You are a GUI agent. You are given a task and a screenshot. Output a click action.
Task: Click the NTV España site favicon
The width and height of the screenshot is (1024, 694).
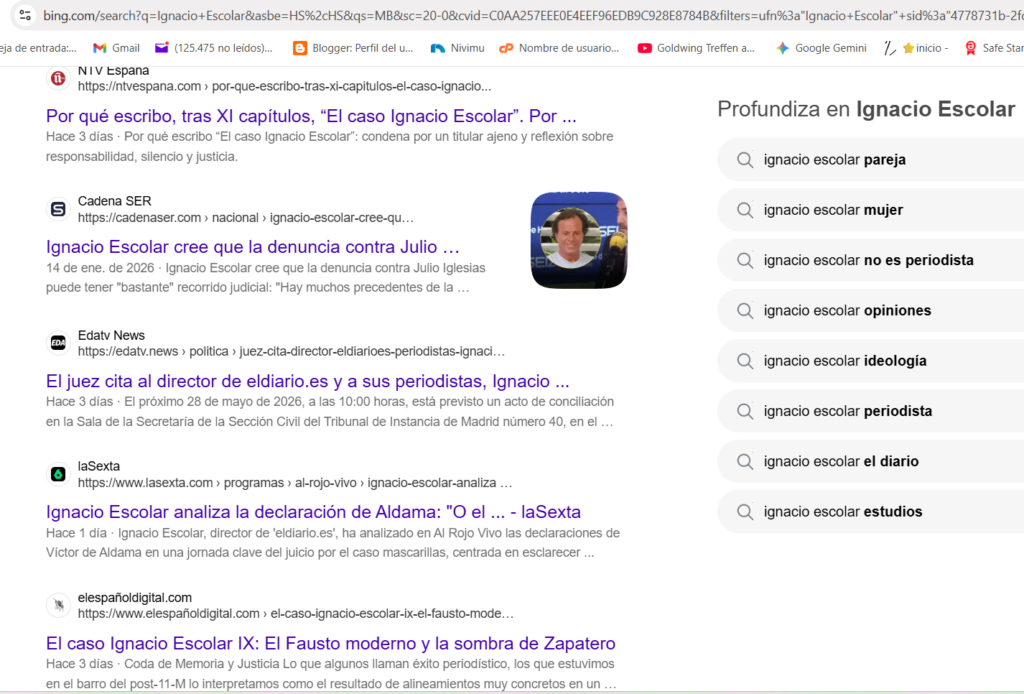58,78
